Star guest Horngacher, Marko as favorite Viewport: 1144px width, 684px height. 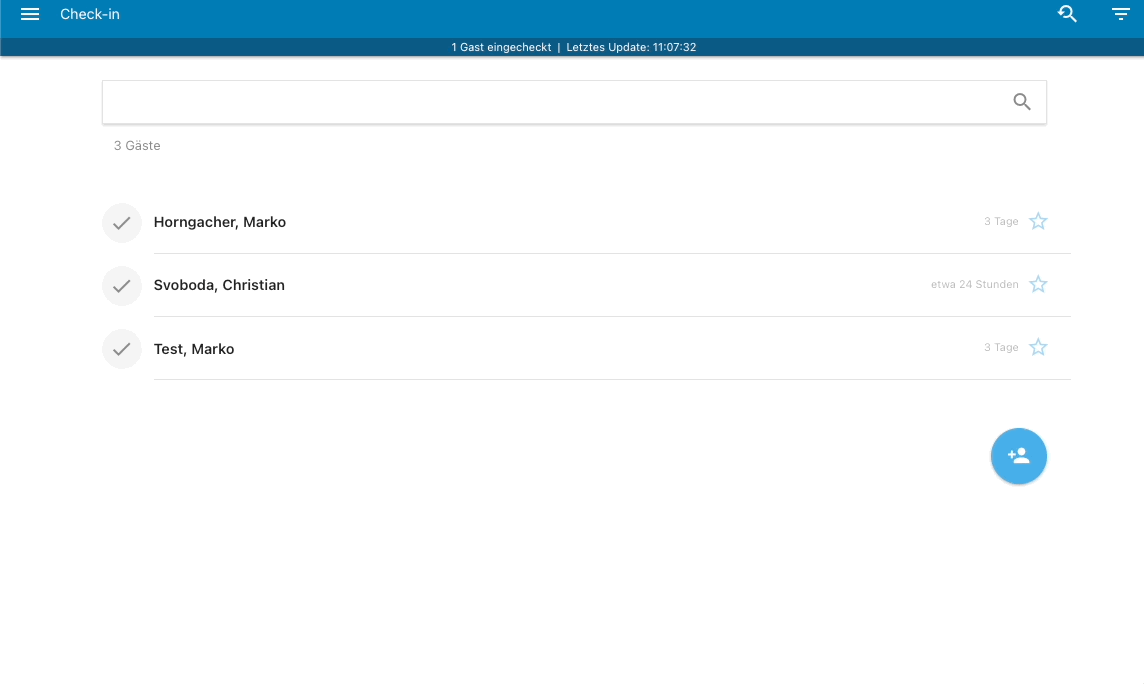coord(1038,222)
